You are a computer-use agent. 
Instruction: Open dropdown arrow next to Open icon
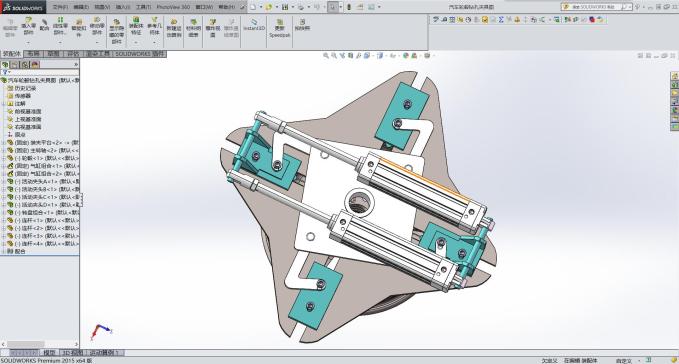[x=277, y=7]
